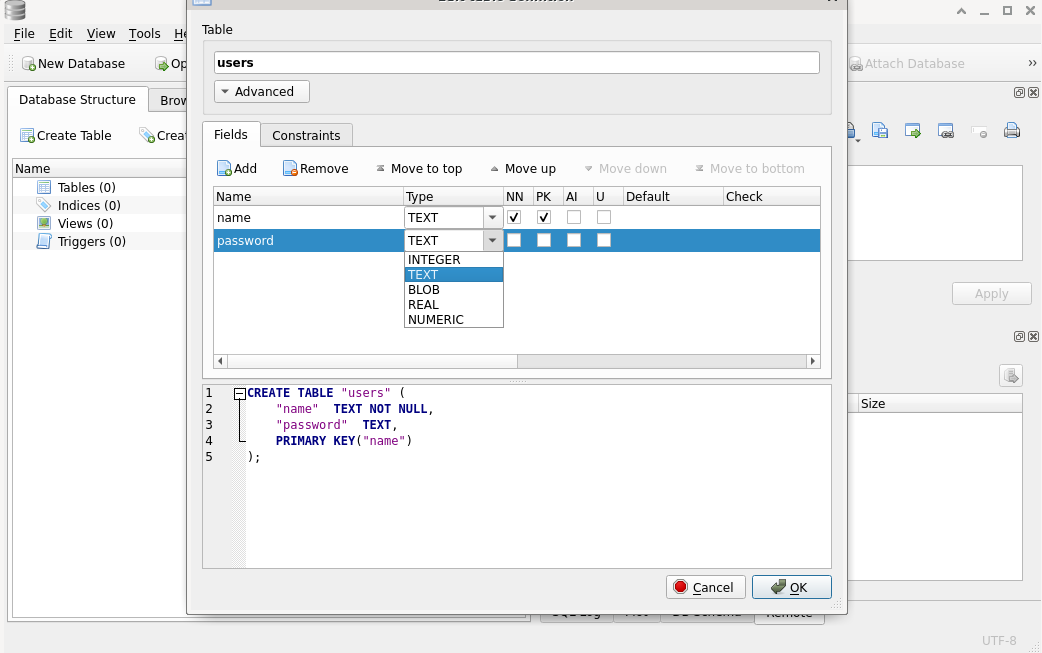Uncheck PK checkbox for name field
This screenshot has width=1042, height=653.
click(x=544, y=217)
